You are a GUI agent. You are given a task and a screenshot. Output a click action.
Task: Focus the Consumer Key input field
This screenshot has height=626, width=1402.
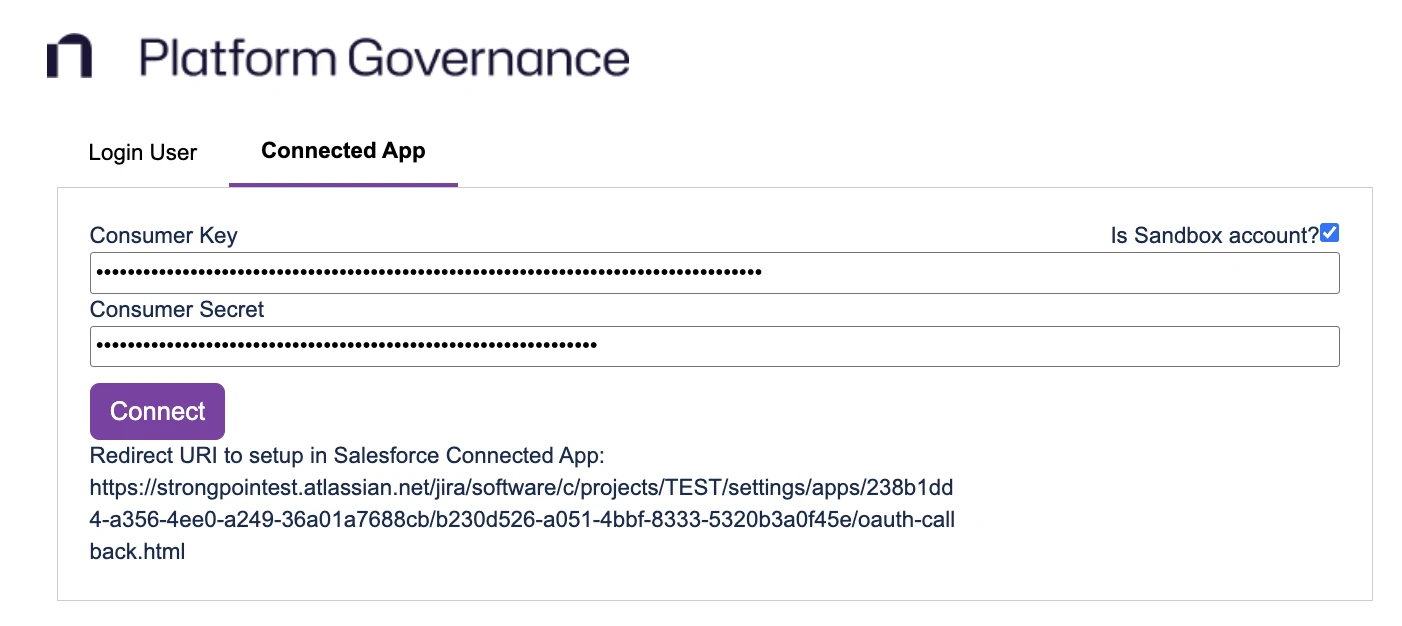pyautogui.click(x=714, y=273)
